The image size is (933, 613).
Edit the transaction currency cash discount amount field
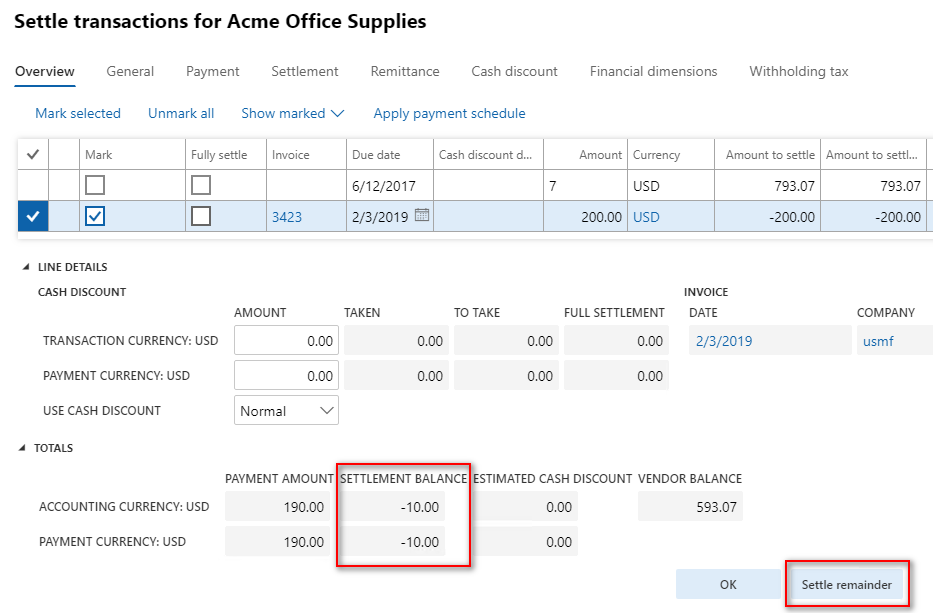click(286, 341)
